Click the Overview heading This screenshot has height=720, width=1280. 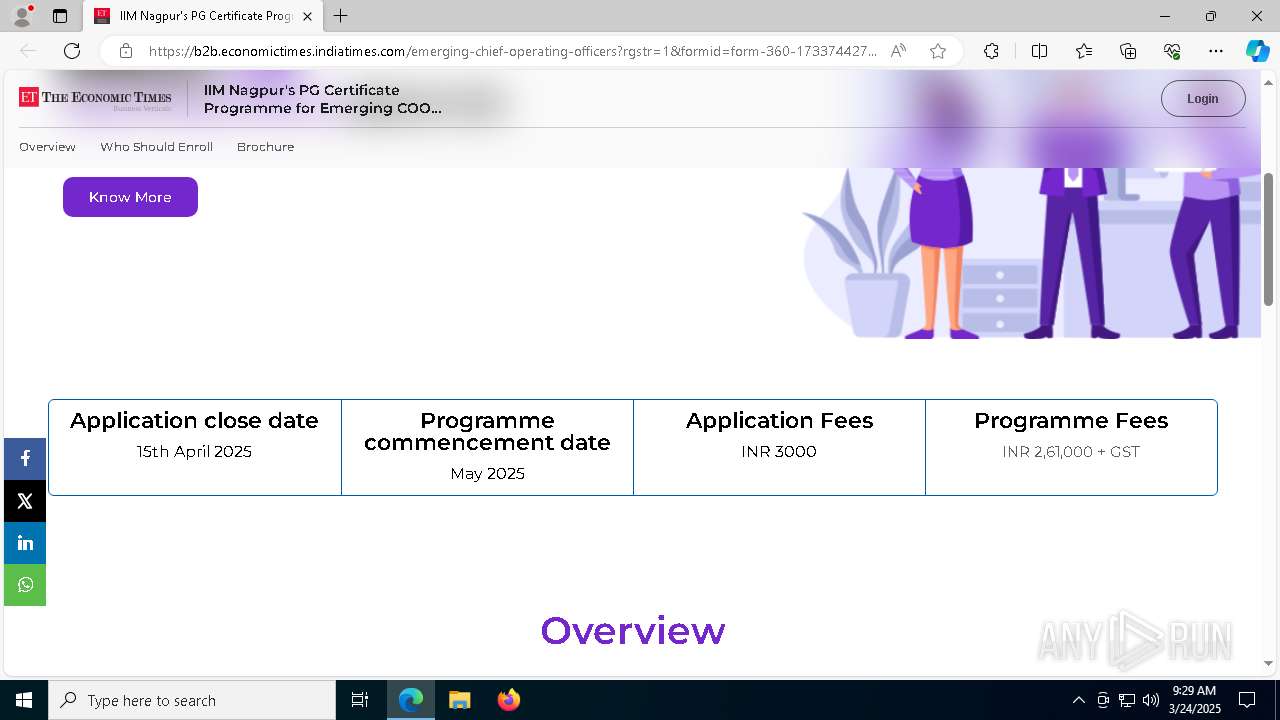[633, 631]
